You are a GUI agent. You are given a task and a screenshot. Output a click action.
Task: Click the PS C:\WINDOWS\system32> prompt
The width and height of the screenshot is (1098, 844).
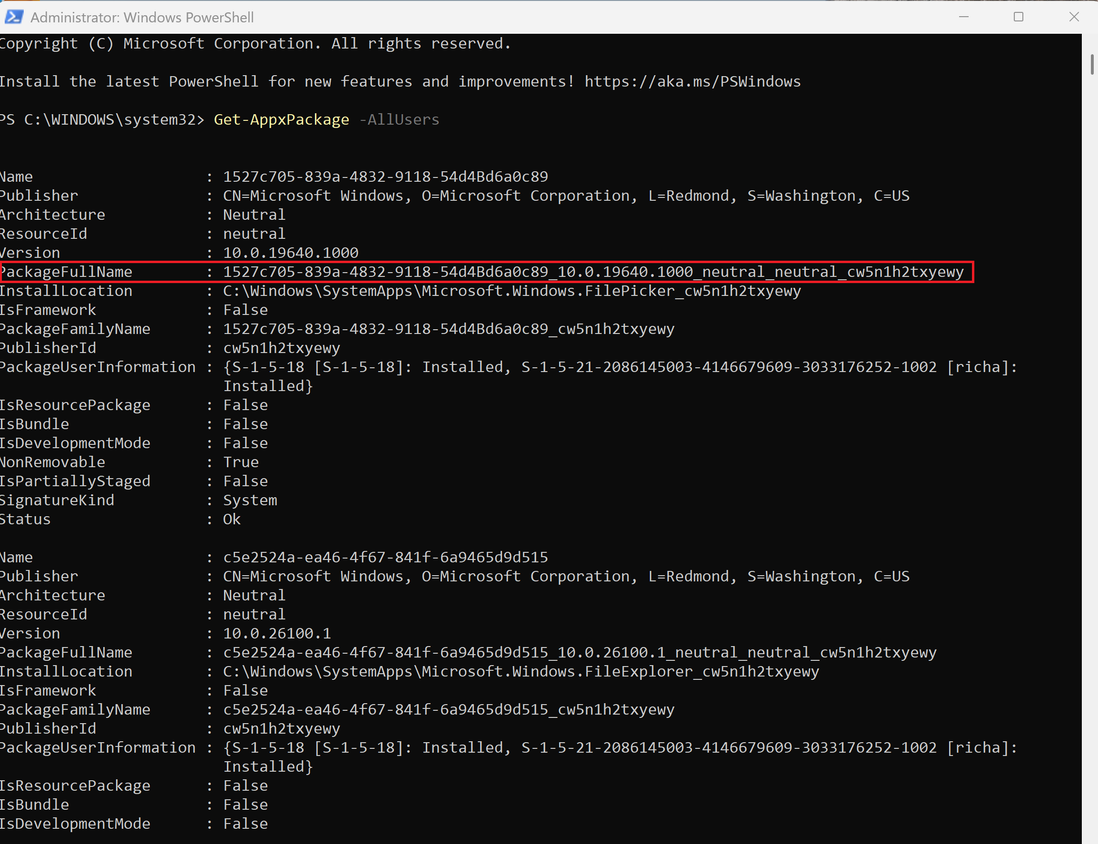click(102, 120)
